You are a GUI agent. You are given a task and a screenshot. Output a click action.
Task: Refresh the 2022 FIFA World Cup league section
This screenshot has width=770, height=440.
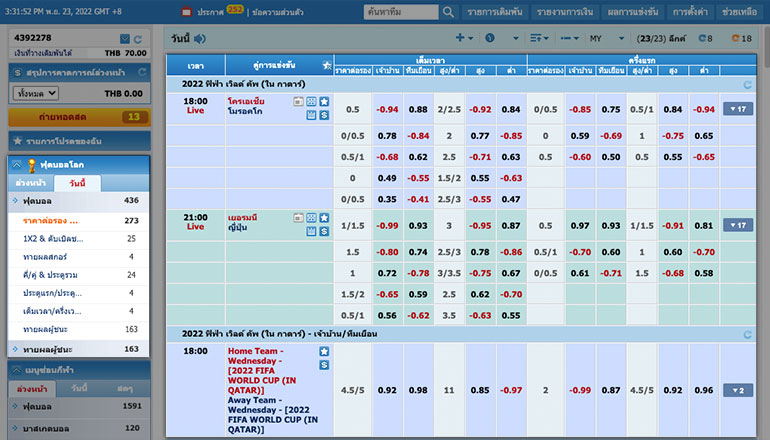[747, 84]
